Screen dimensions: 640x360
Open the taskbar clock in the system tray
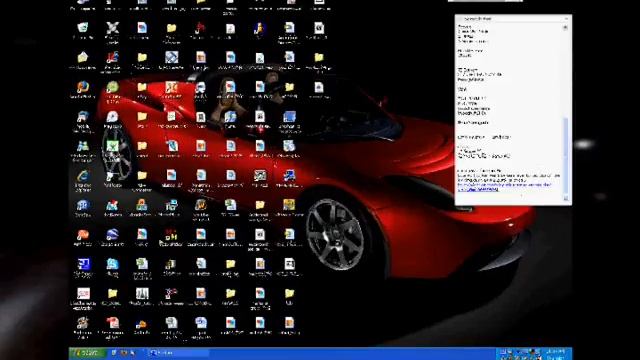click(556, 353)
